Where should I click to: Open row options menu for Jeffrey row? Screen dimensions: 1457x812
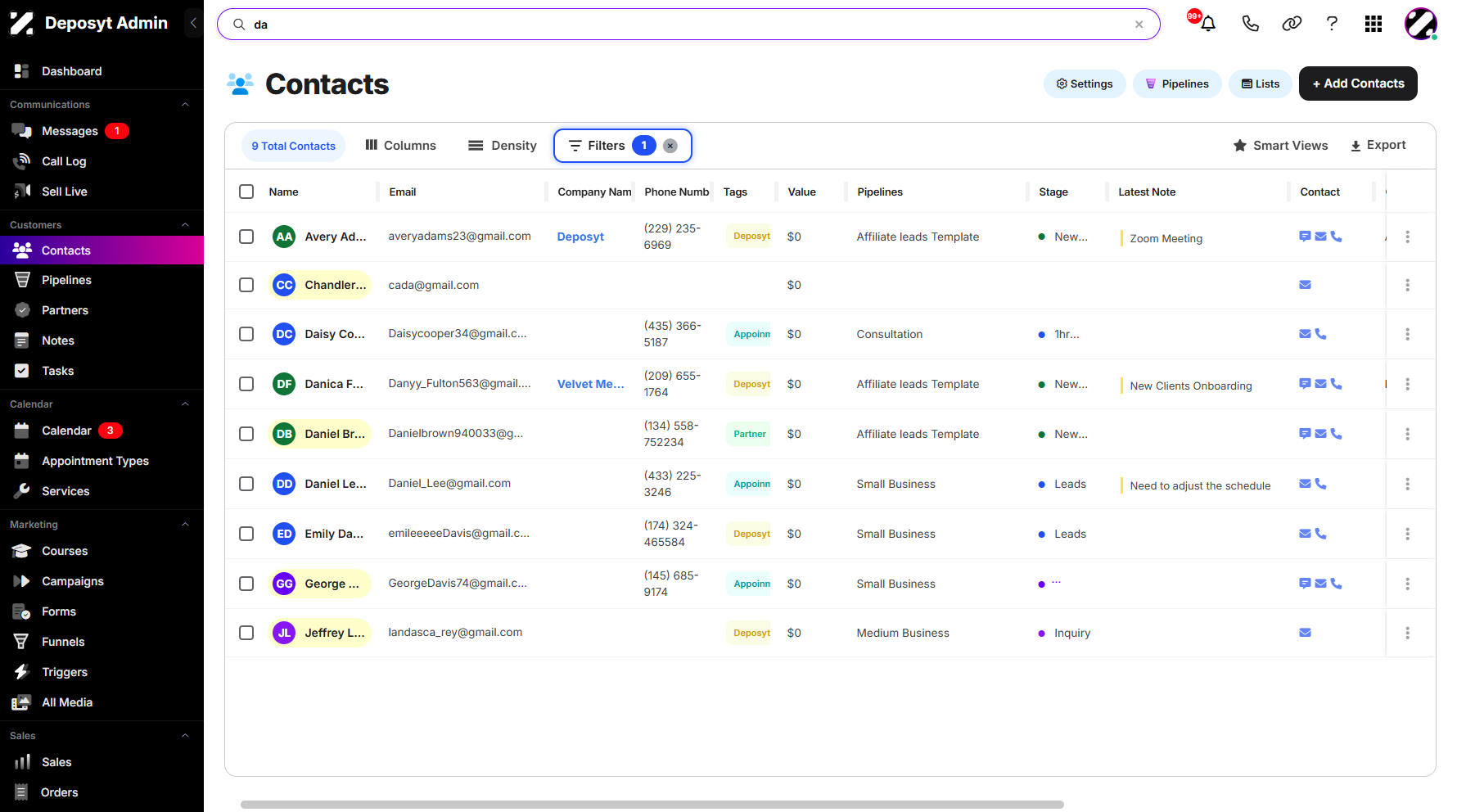coord(1407,633)
